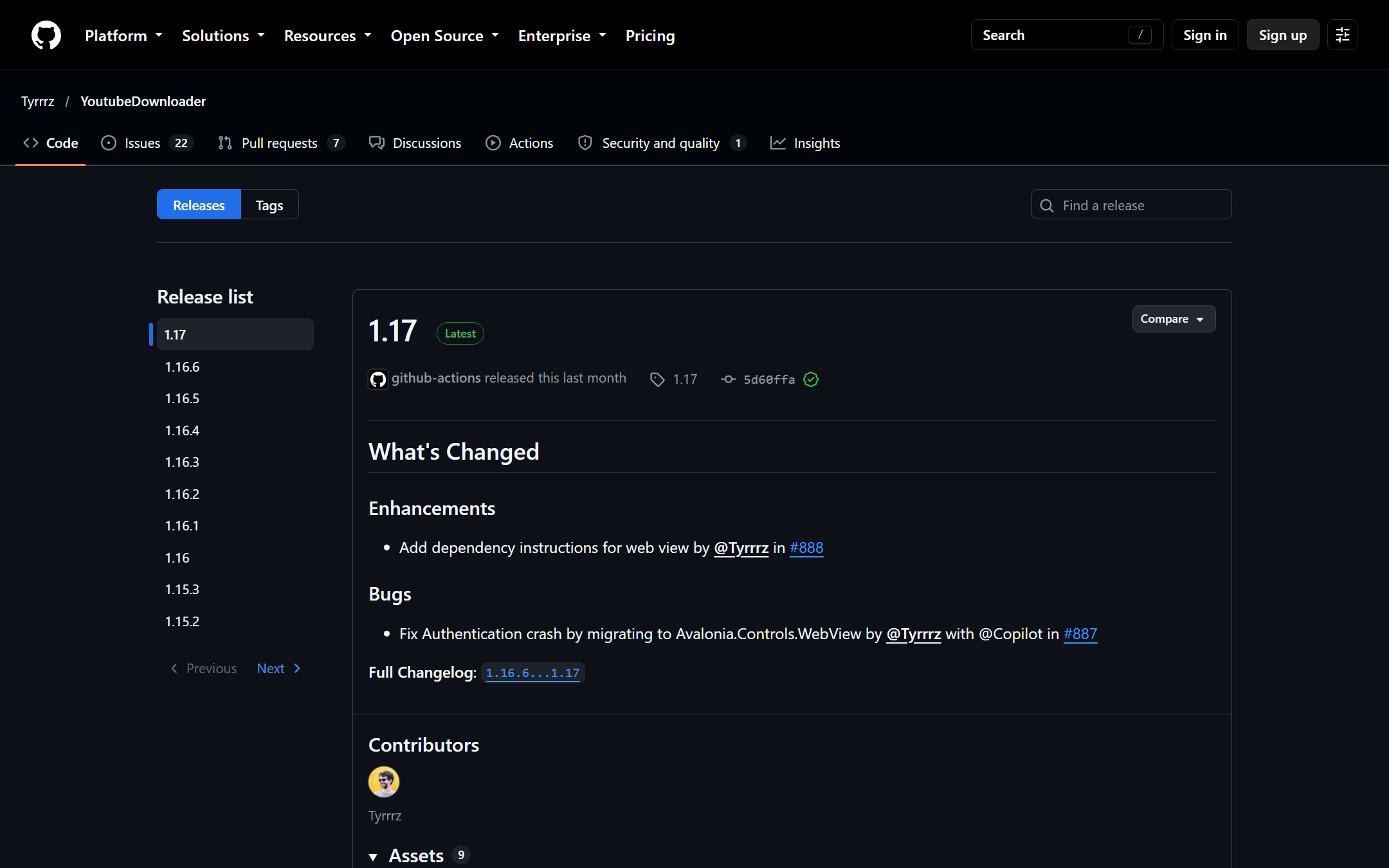Click Sign up button
Image resolution: width=1389 pixels, height=868 pixels.
coord(1282,35)
